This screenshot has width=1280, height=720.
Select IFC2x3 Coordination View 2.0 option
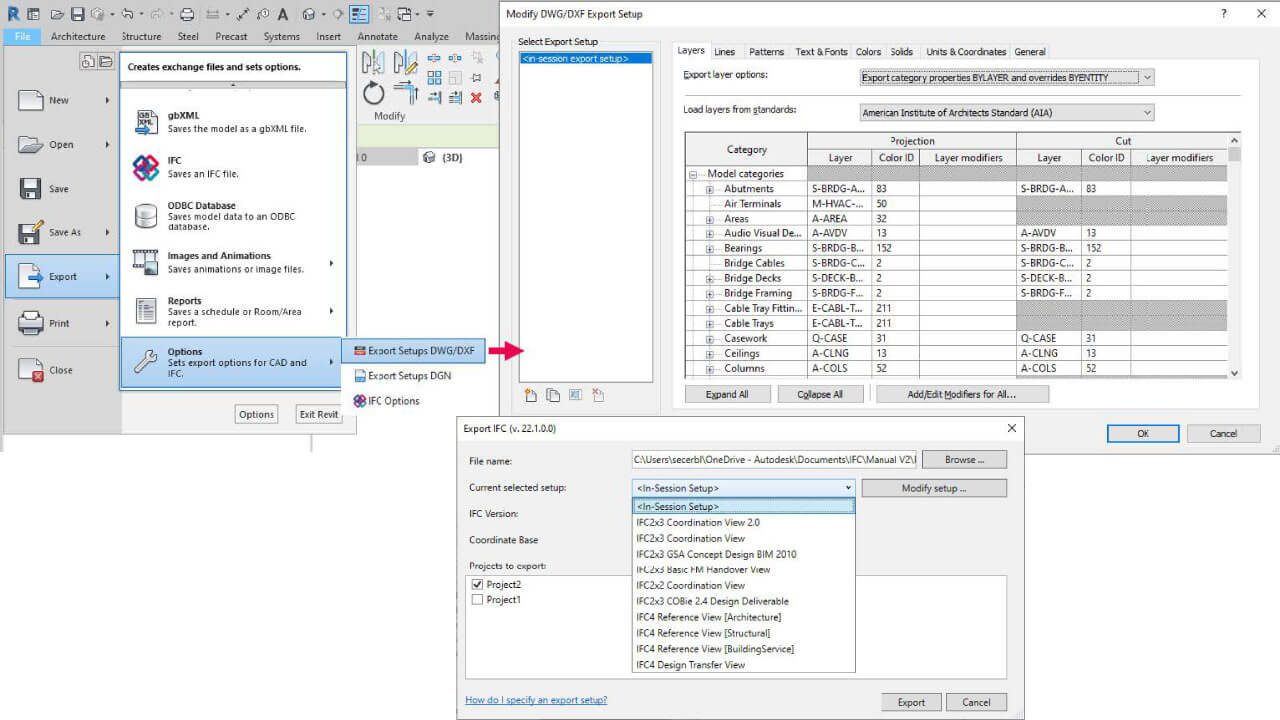coord(698,522)
